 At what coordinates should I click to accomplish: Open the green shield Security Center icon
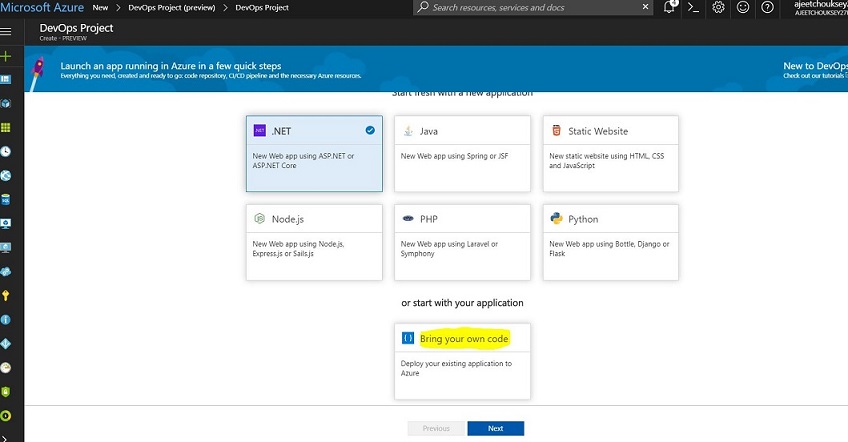point(5,392)
